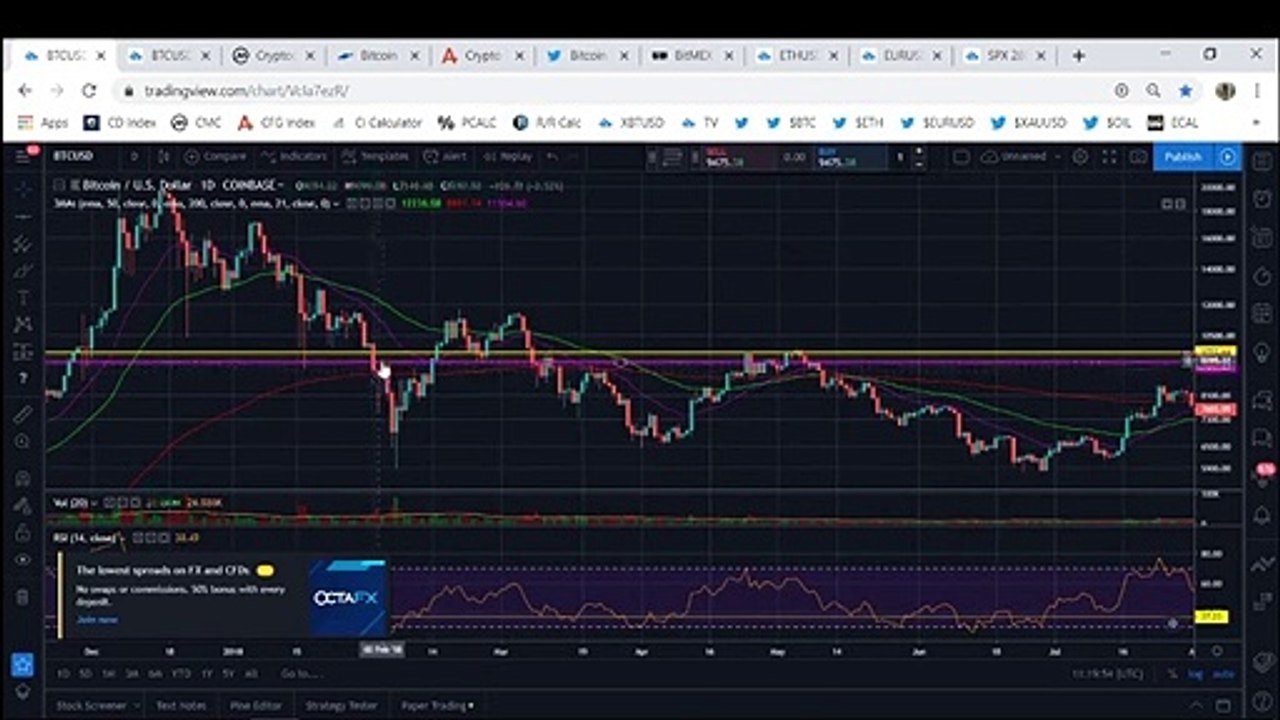1280x720 pixels.
Task: Click the undo arrow in the top toolbar
Action: 552,157
